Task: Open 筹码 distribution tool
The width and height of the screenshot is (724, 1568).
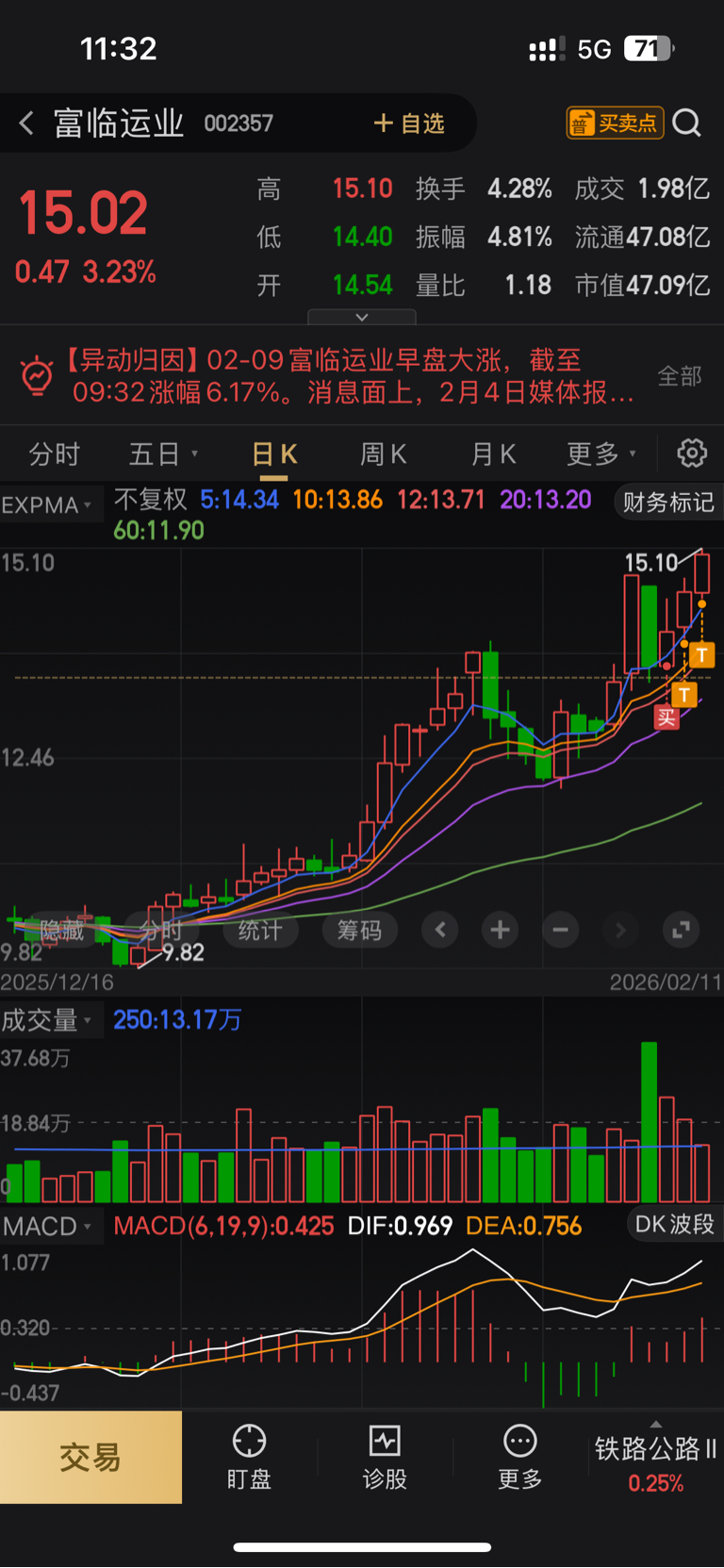Action: [x=360, y=931]
